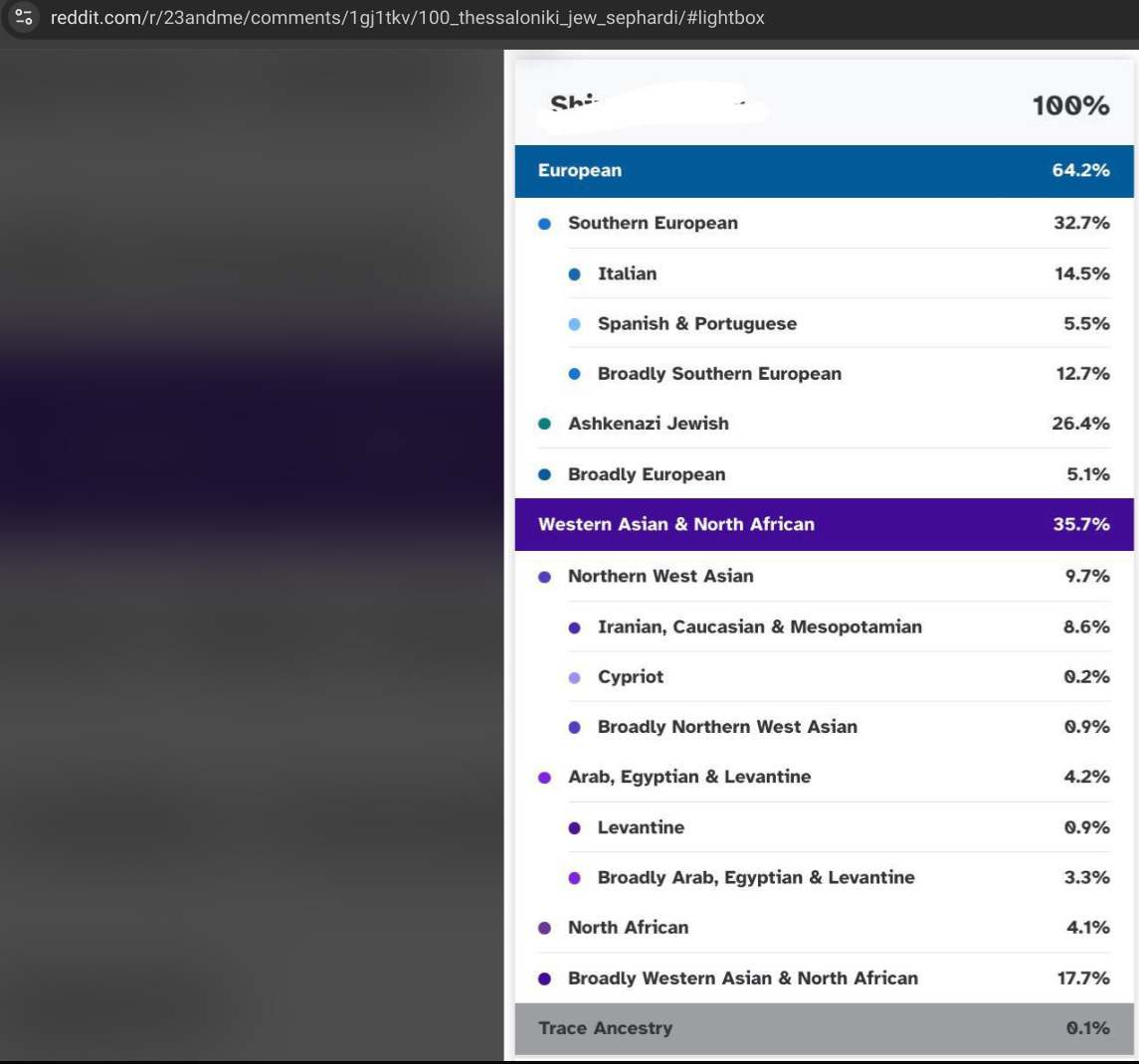1139x1064 pixels.
Task: Click the North African purple dot
Action: click(544, 928)
